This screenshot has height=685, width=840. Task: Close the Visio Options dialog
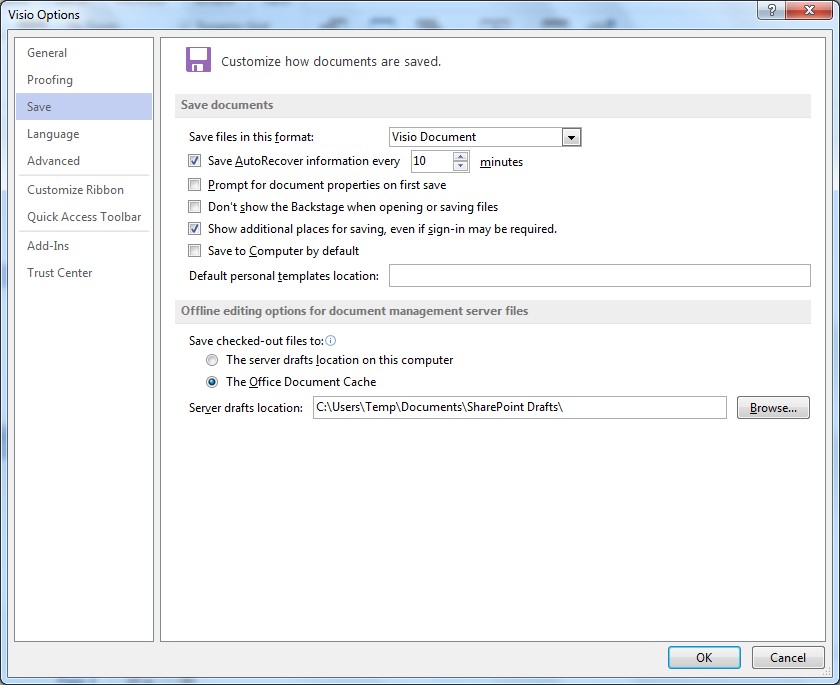(809, 10)
